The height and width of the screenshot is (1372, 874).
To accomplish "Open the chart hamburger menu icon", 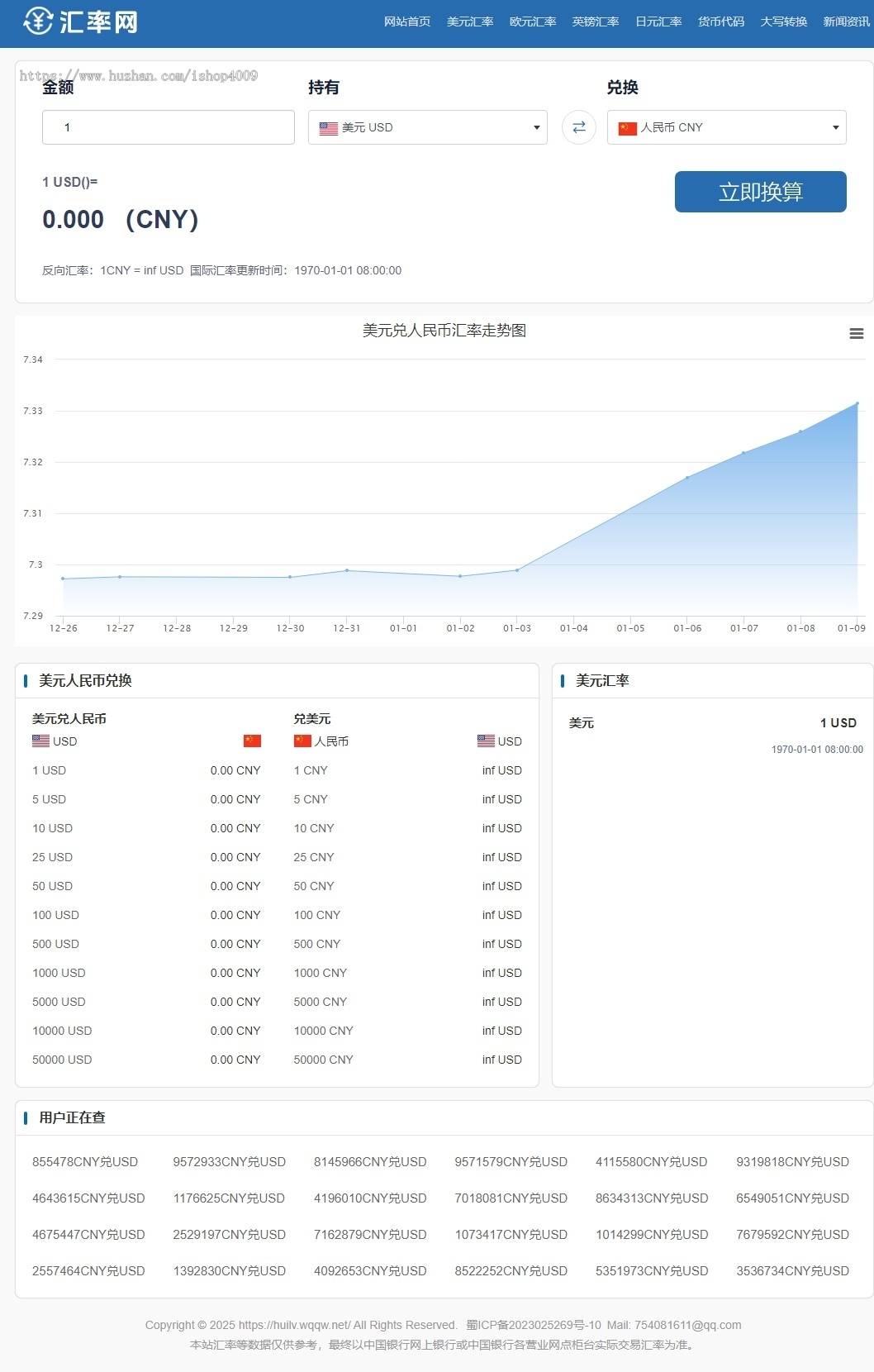I will click(x=857, y=334).
